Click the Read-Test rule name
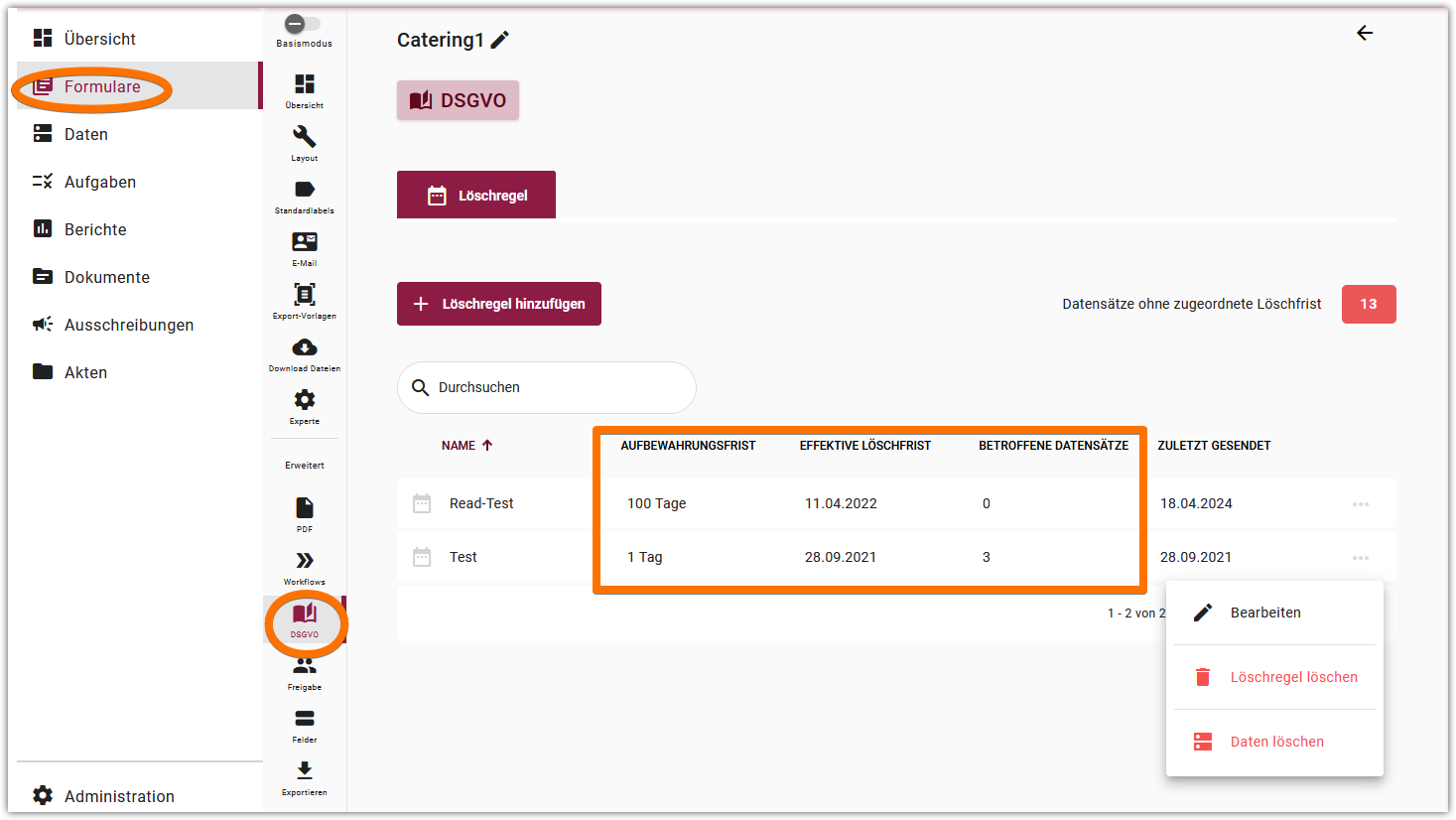This screenshot has height=820, width=1456. click(481, 503)
